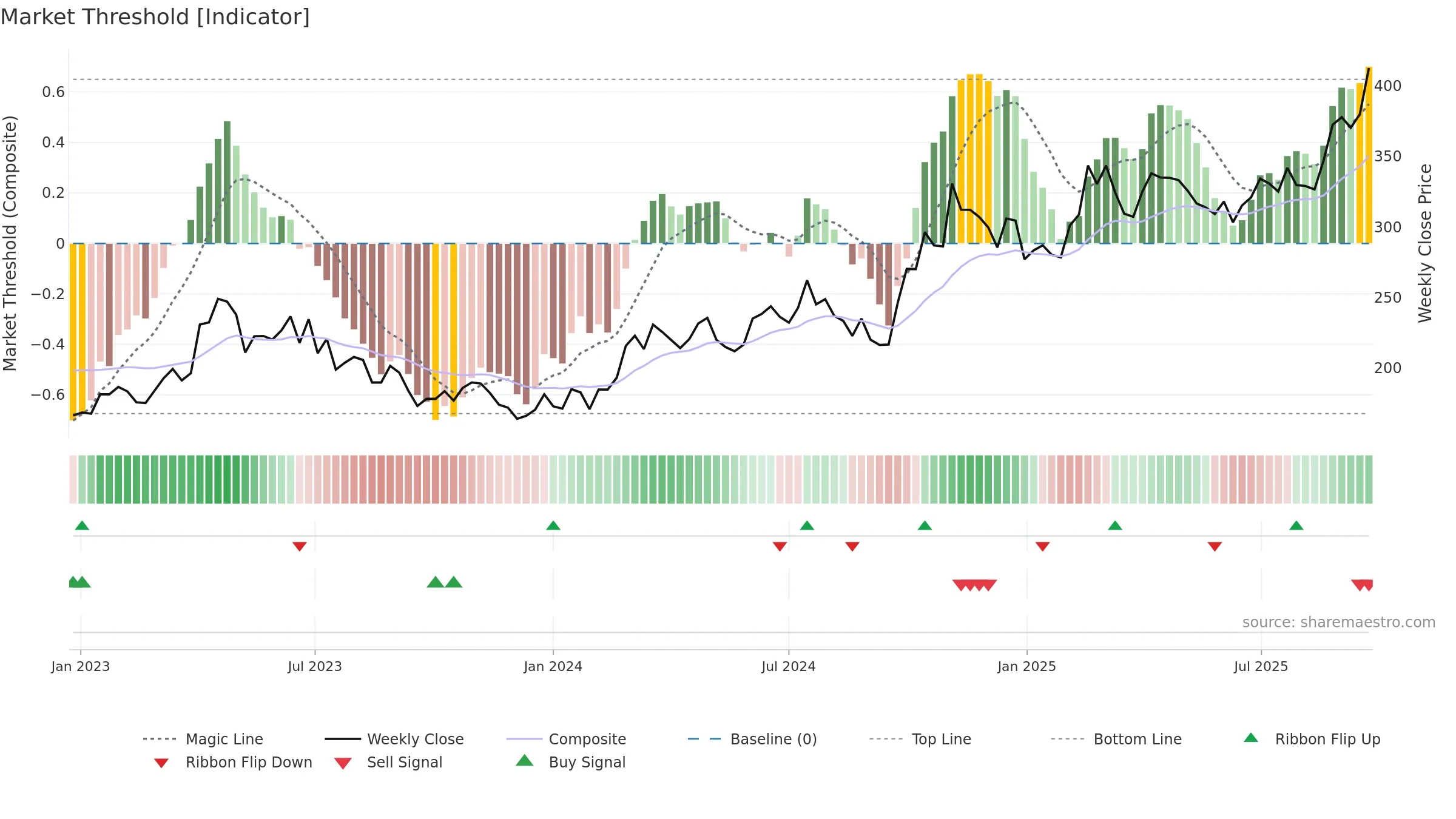The image size is (1456, 819).
Task: Click the ribbon flip down marker just before Jul 2024
Action: [780, 547]
